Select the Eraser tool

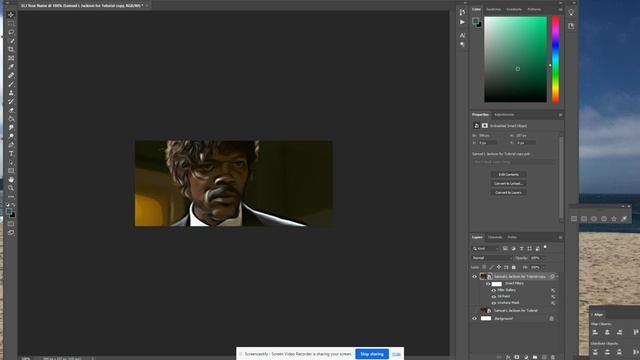(x=11, y=110)
